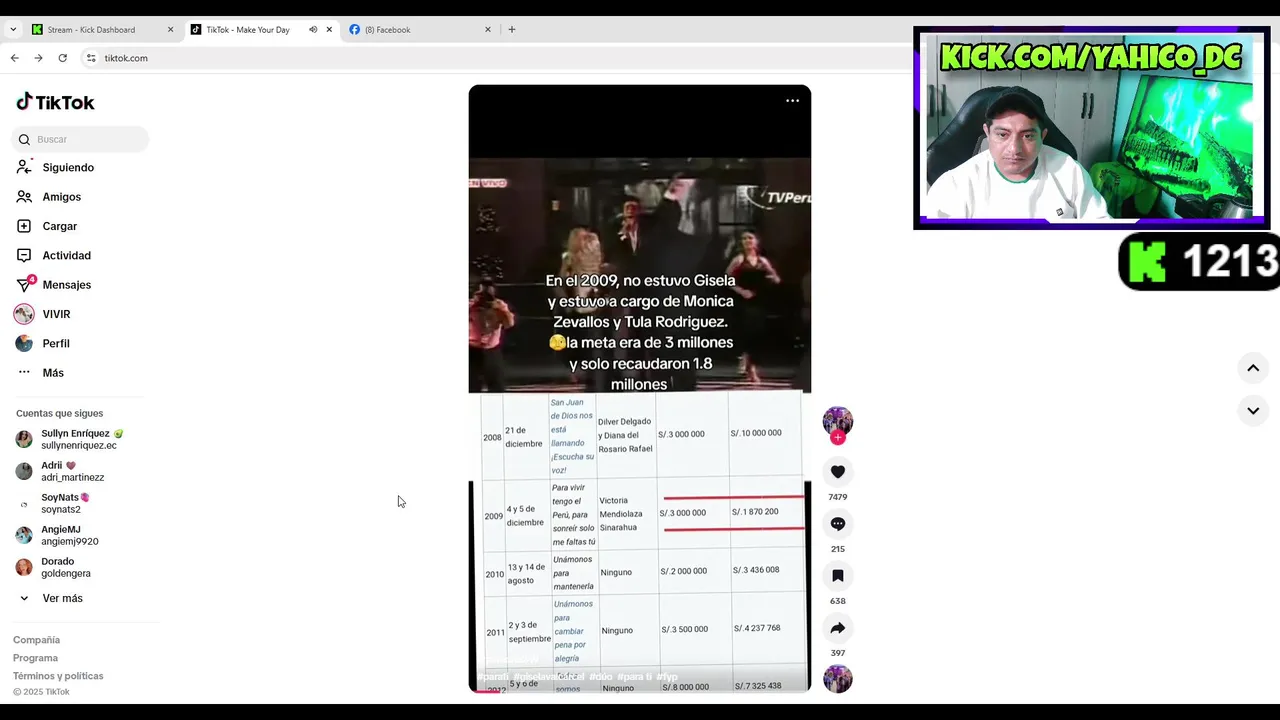Click the Actividad chat icon
Screen dimensions: 1280x720
24,256
